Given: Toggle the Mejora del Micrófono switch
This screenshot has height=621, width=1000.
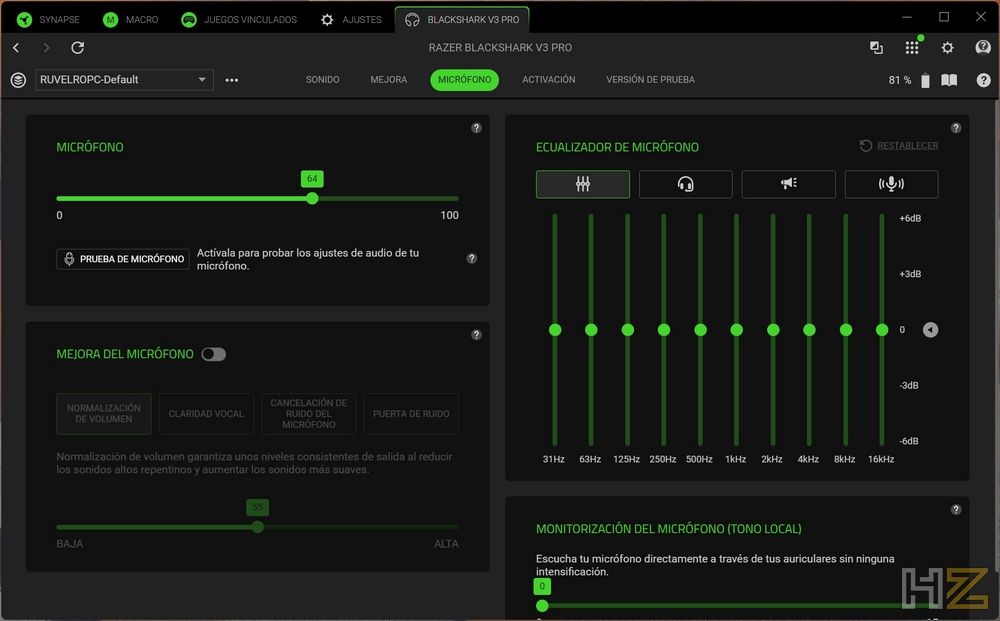Looking at the screenshot, I should (214, 354).
